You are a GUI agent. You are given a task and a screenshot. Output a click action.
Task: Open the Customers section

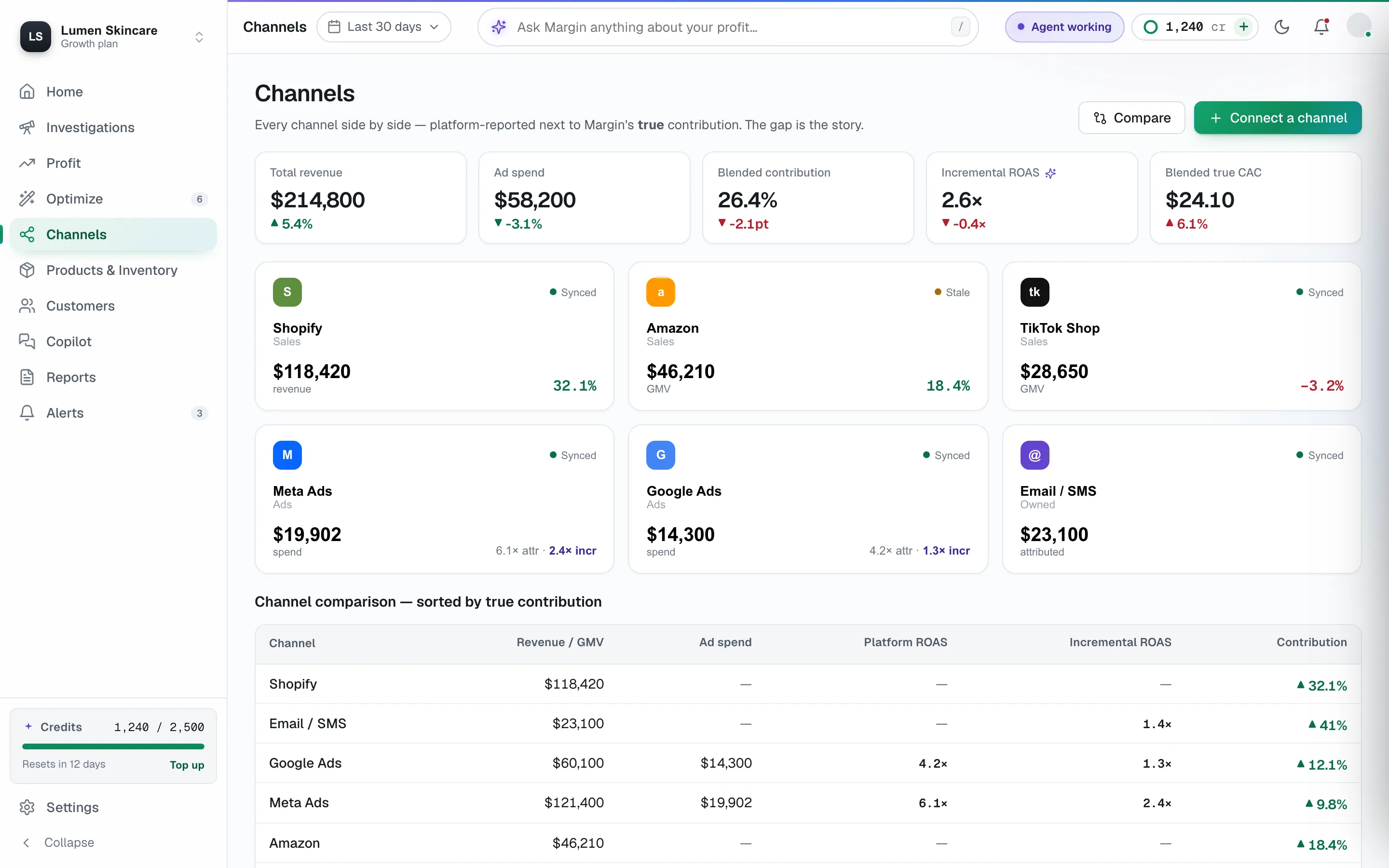[x=113, y=306]
